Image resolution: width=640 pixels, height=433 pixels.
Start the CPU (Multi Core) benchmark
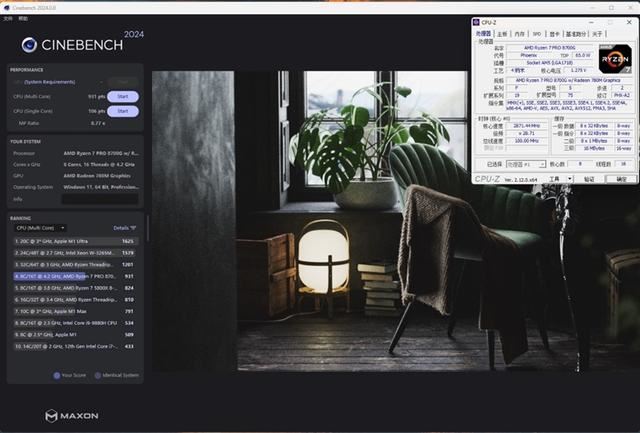123,96
